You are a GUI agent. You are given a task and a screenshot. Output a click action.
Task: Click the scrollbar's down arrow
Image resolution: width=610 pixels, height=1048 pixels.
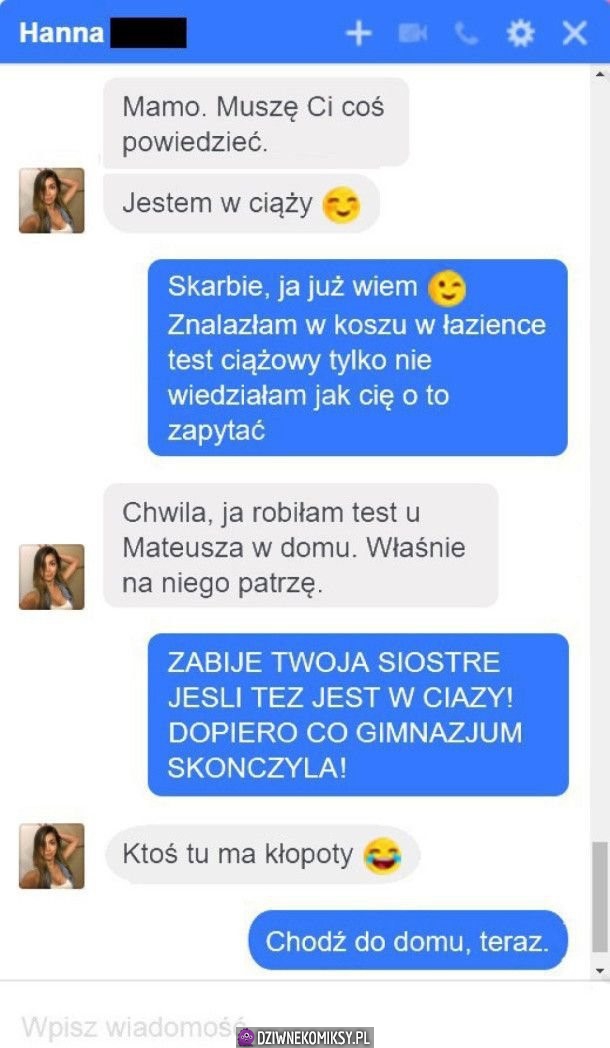(600, 970)
